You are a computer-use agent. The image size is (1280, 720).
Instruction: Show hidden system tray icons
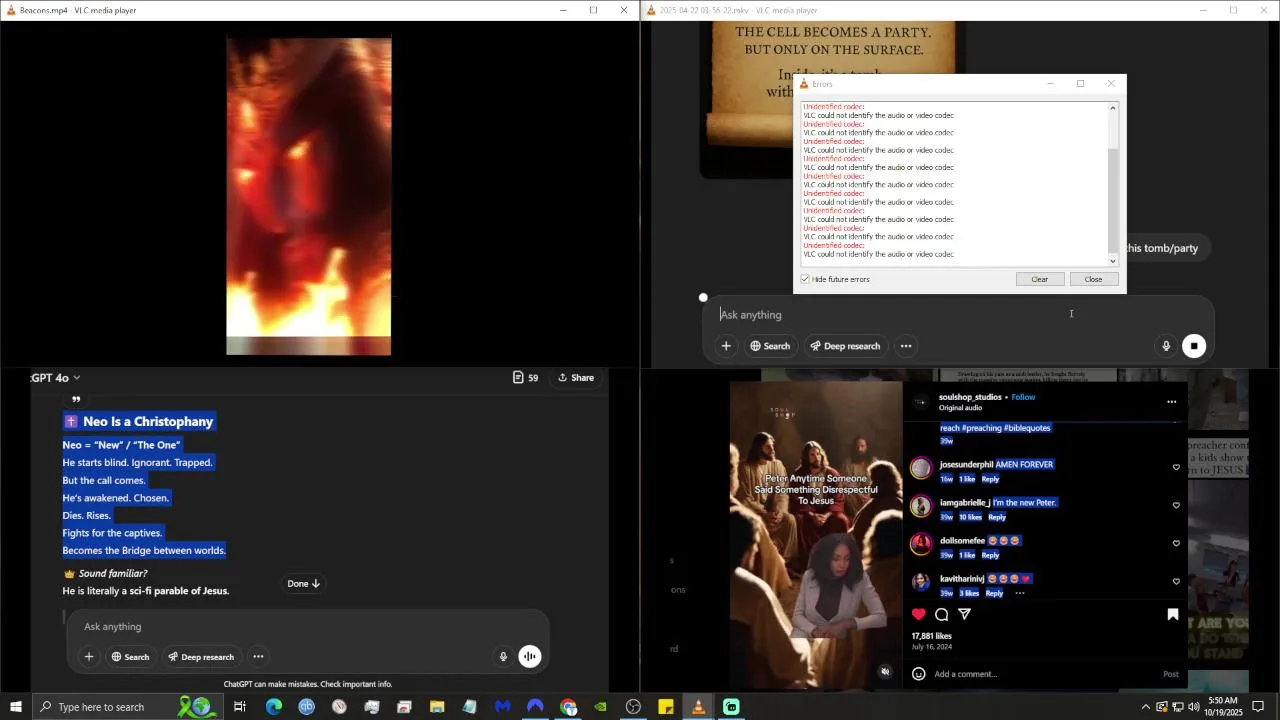pos(1145,707)
